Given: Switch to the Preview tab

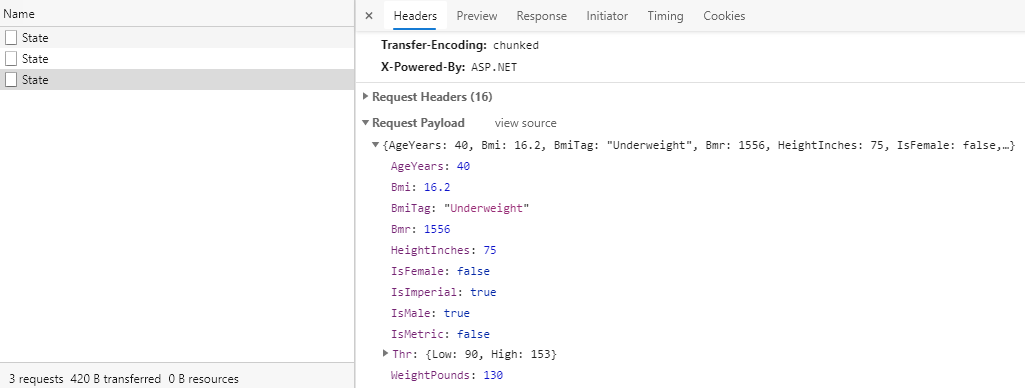Looking at the screenshot, I should coord(477,16).
